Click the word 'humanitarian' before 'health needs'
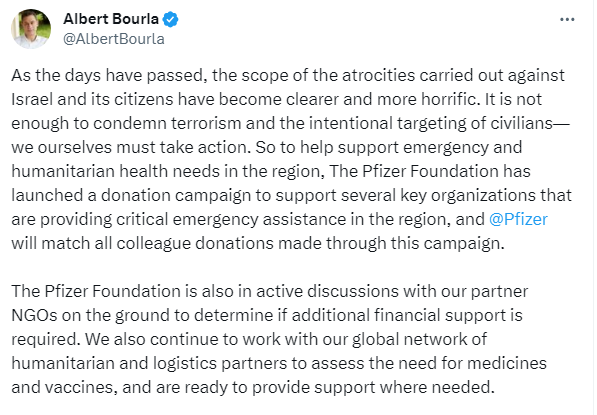 [x=63, y=171]
